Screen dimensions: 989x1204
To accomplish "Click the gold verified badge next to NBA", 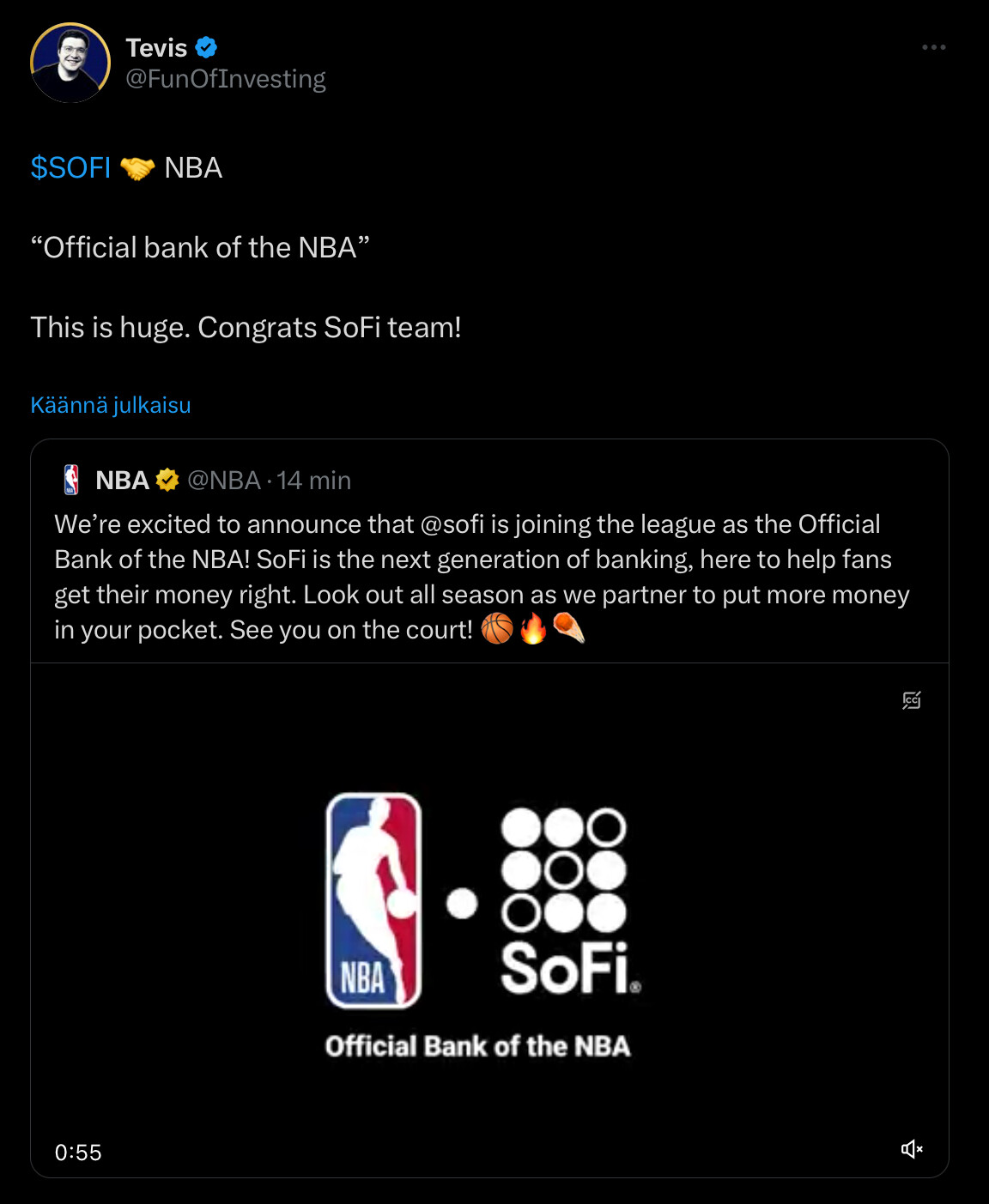I will (x=167, y=480).
